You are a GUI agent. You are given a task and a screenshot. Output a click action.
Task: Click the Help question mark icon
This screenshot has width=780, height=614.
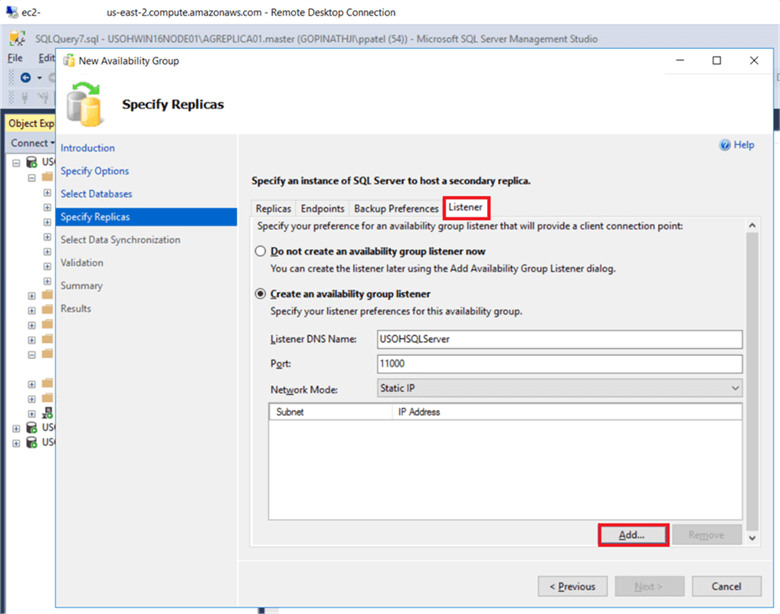click(725, 145)
